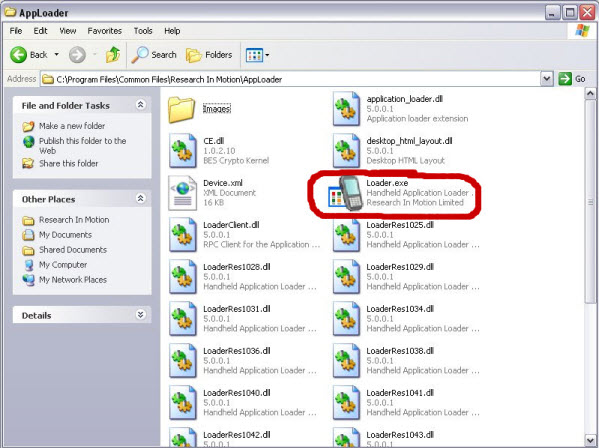This screenshot has height=448, width=599.
Task: Select the desktop_html_layout.dll icon
Action: click(x=346, y=151)
